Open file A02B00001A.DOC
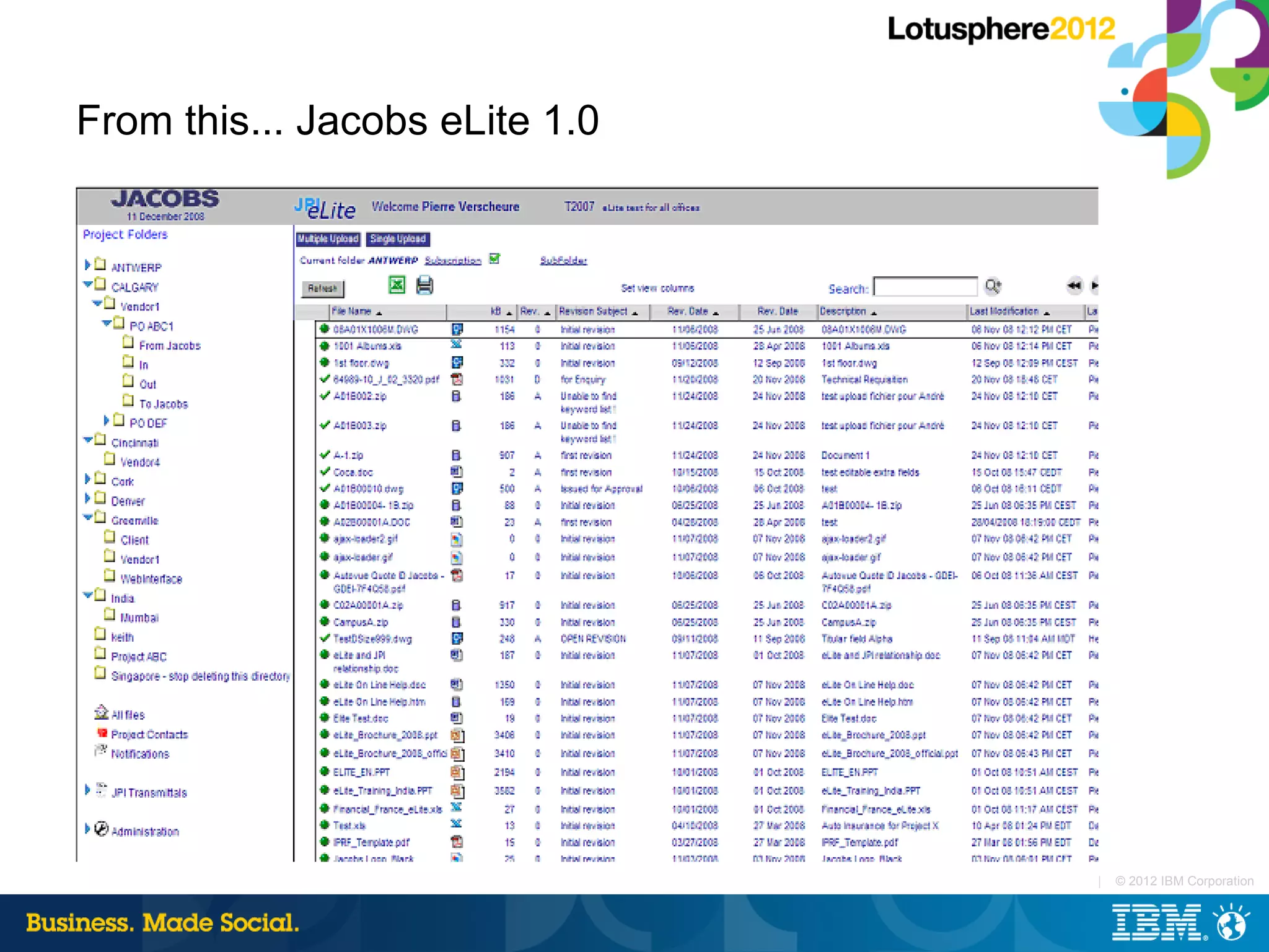The image size is (1269, 952). coord(372,522)
